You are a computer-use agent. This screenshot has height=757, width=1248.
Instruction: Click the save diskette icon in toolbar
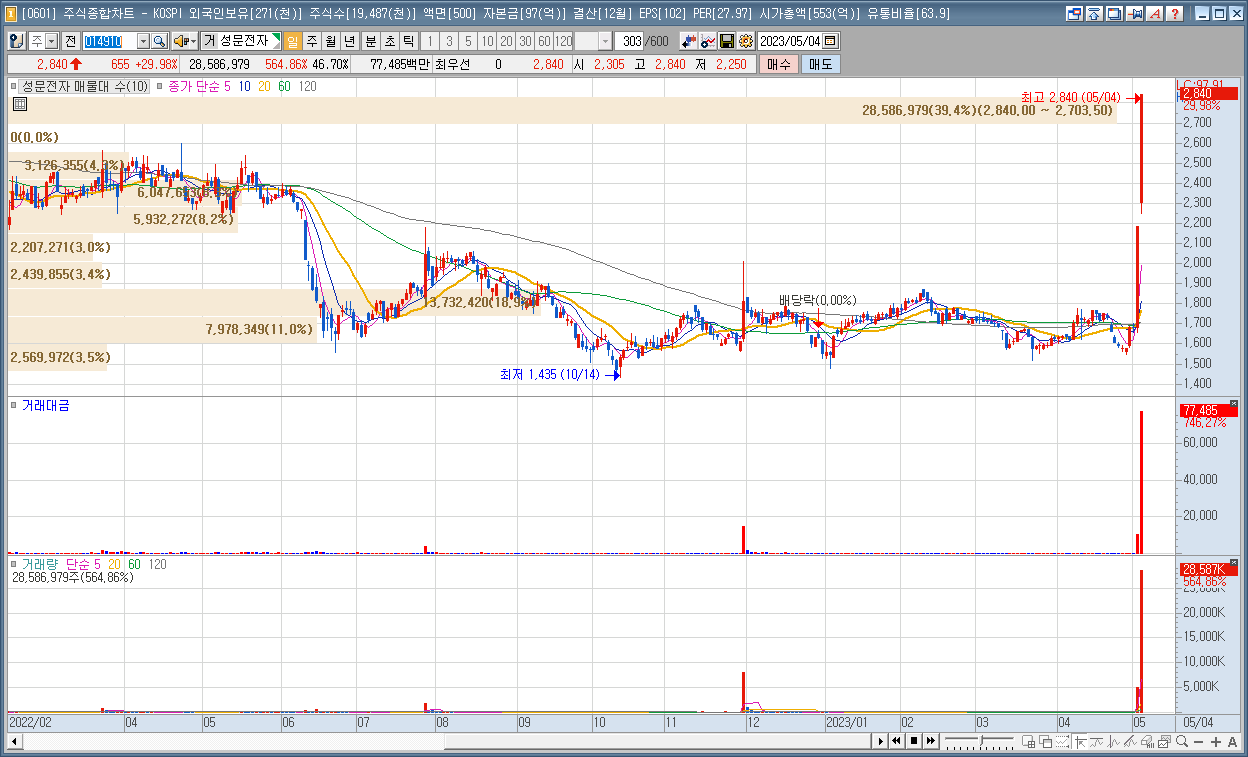pos(727,41)
